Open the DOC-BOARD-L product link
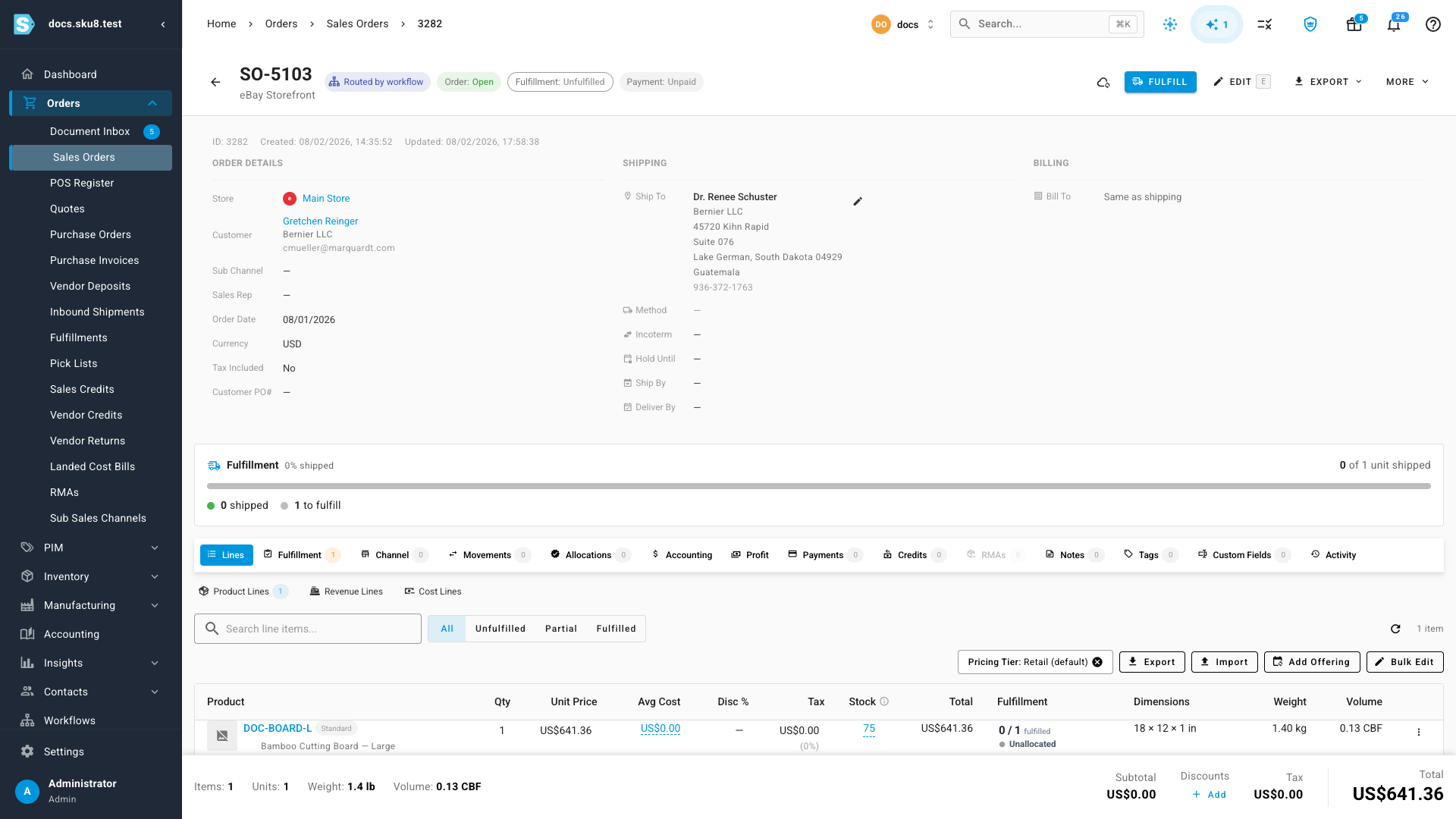Image resolution: width=1456 pixels, height=819 pixels. [x=278, y=728]
